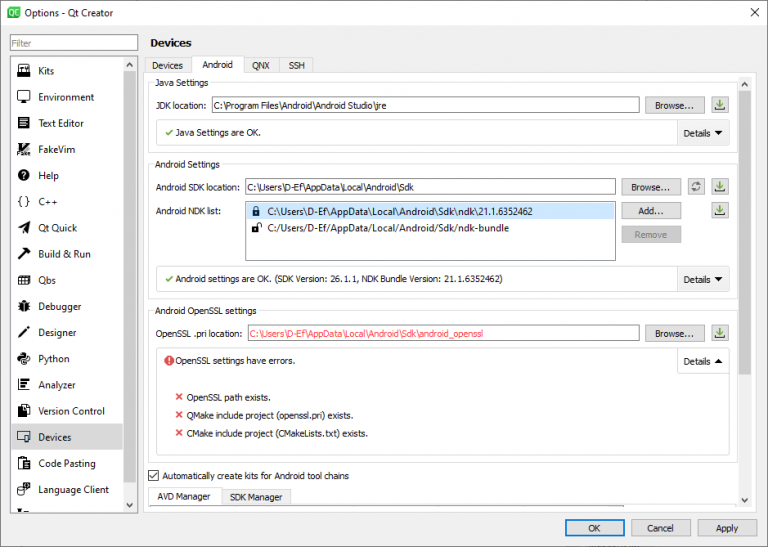Close the Options window

click(755, 12)
